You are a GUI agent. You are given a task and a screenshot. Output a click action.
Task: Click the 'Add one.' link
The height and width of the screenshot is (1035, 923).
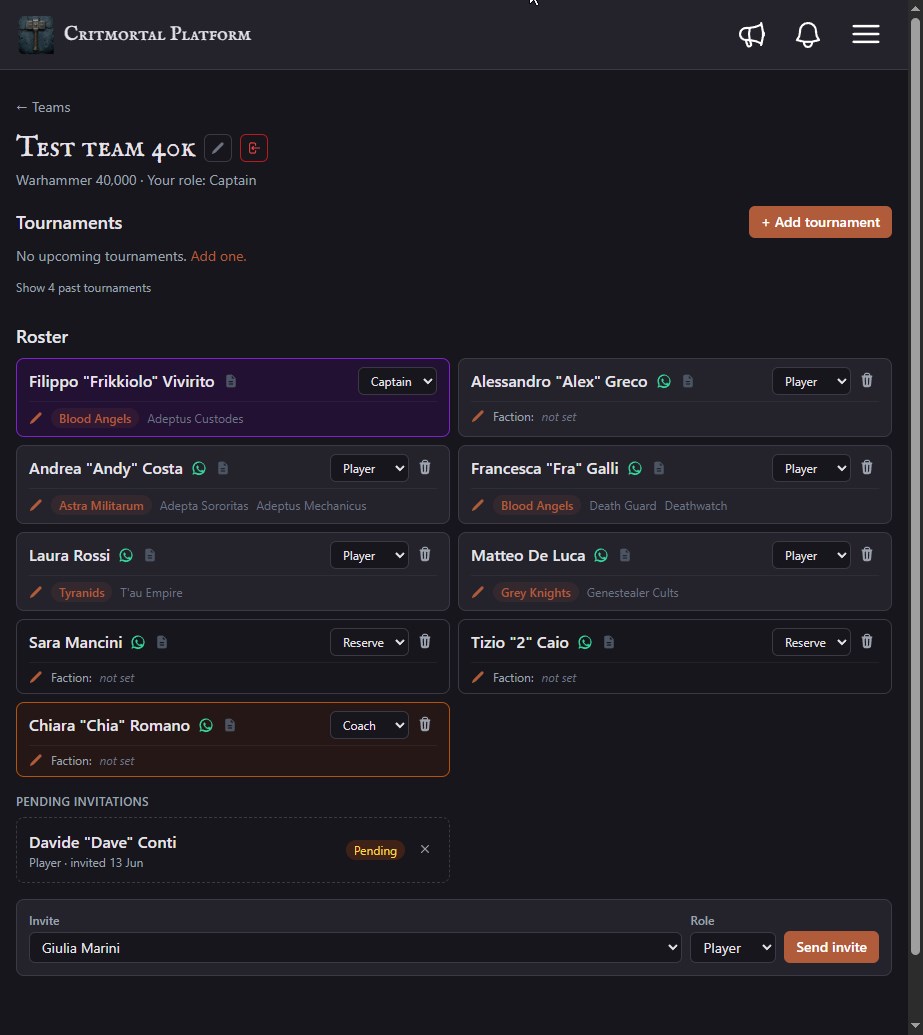click(219, 256)
